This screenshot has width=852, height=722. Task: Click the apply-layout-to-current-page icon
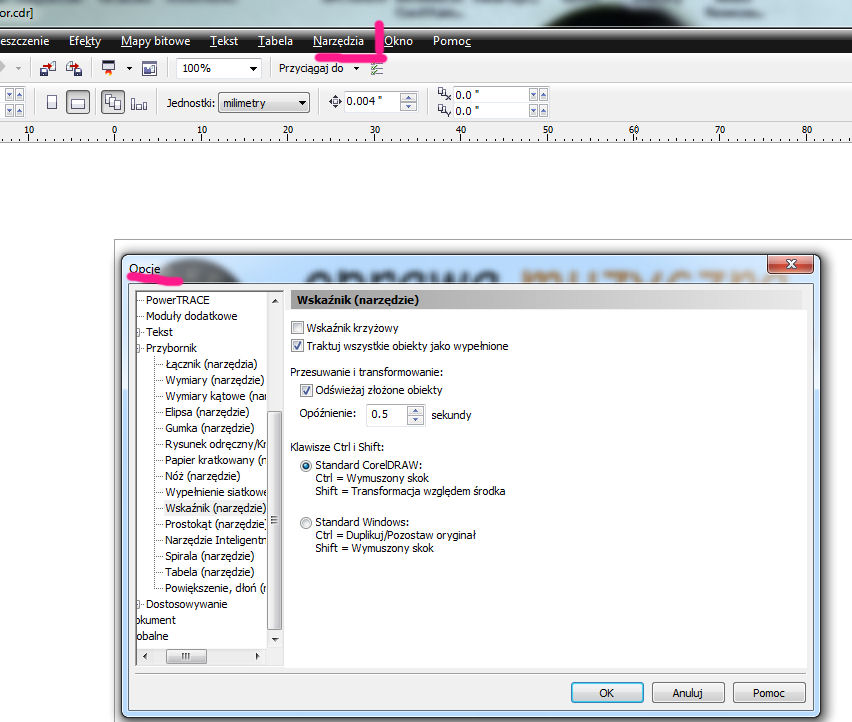139,102
